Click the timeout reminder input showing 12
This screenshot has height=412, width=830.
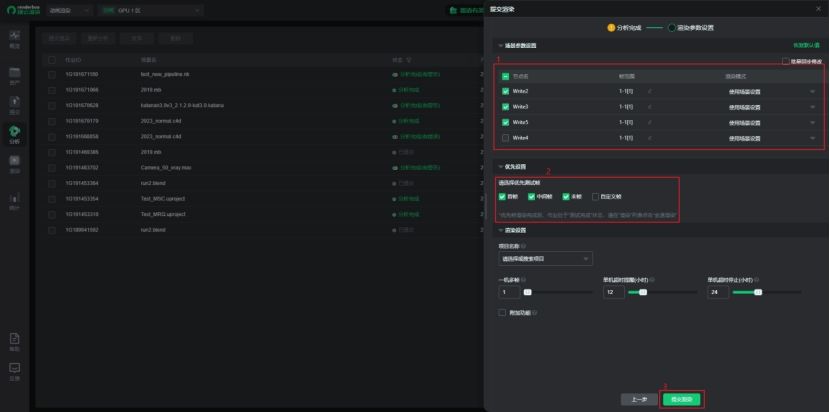(614, 292)
